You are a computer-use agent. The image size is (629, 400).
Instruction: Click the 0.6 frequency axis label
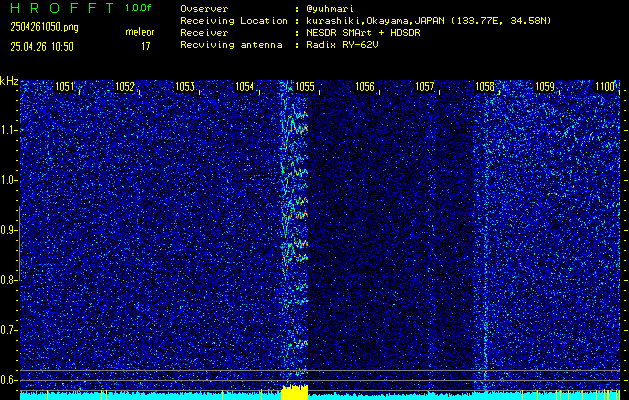tap(7, 380)
